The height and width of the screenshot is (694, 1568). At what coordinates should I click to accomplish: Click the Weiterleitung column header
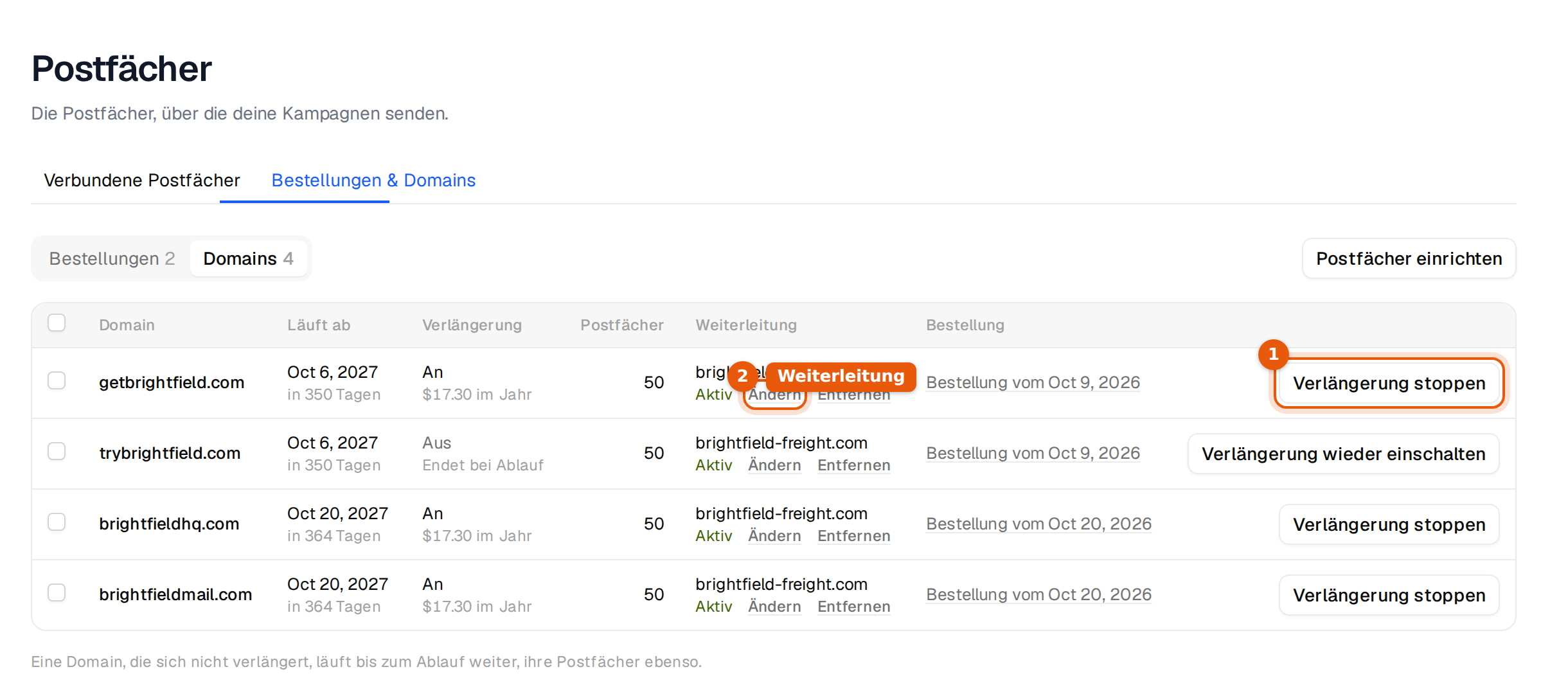[746, 325]
